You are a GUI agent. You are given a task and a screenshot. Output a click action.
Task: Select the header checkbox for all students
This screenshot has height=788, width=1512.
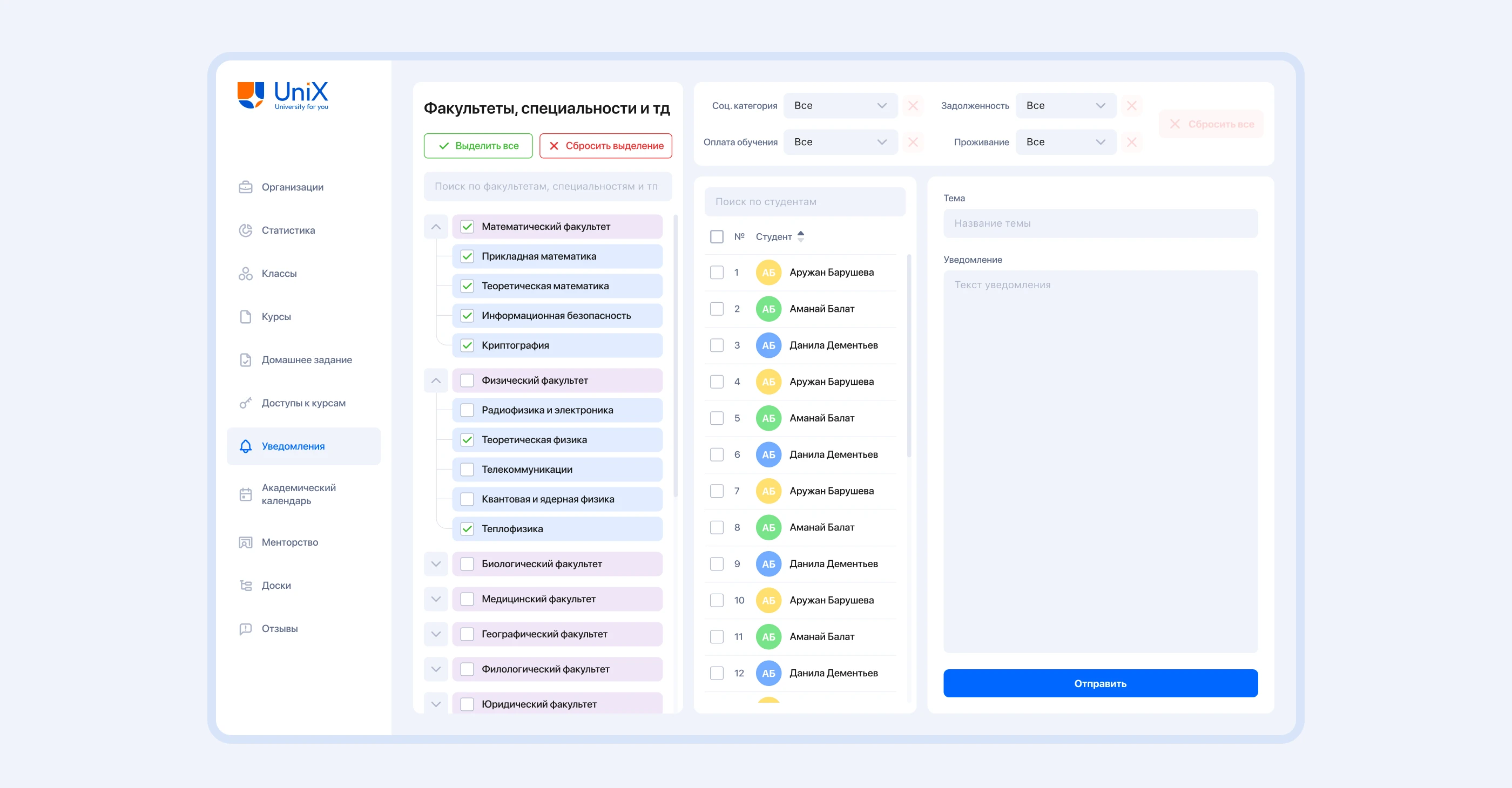click(717, 236)
